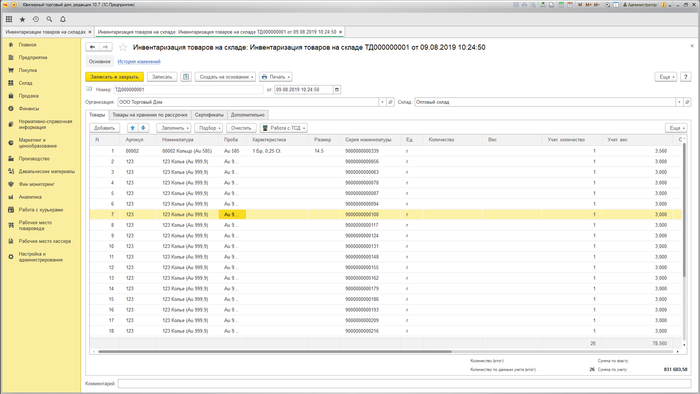Open Продажа section in sidebar

(x=29, y=96)
